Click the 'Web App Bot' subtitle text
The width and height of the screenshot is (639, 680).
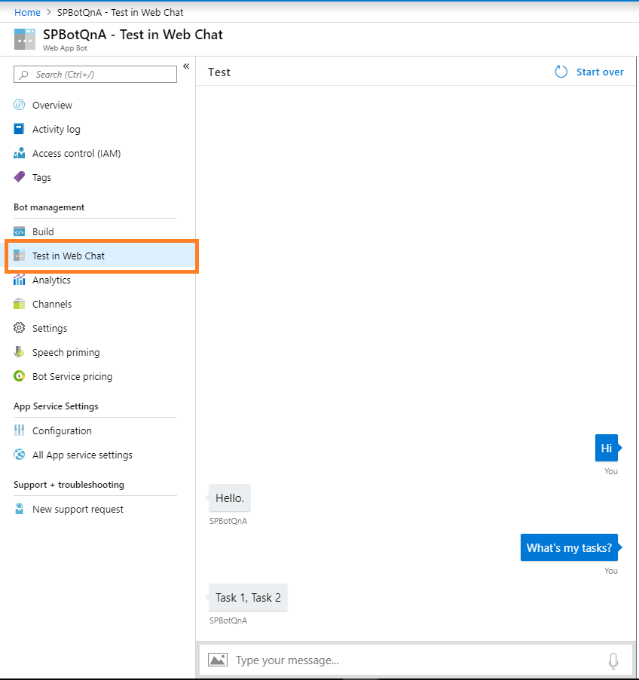click(65, 48)
